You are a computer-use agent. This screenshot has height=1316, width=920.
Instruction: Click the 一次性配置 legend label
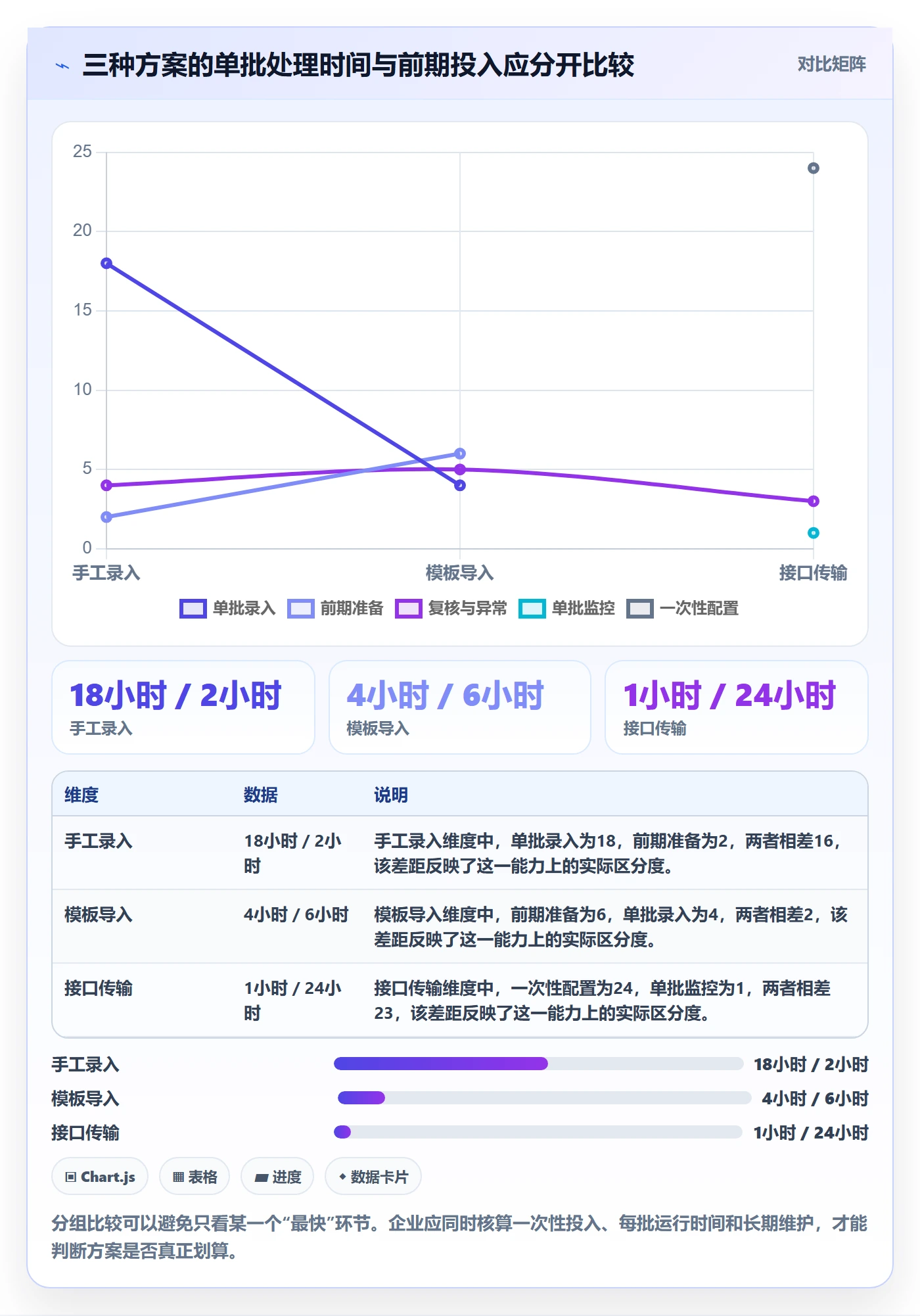[699, 609]
